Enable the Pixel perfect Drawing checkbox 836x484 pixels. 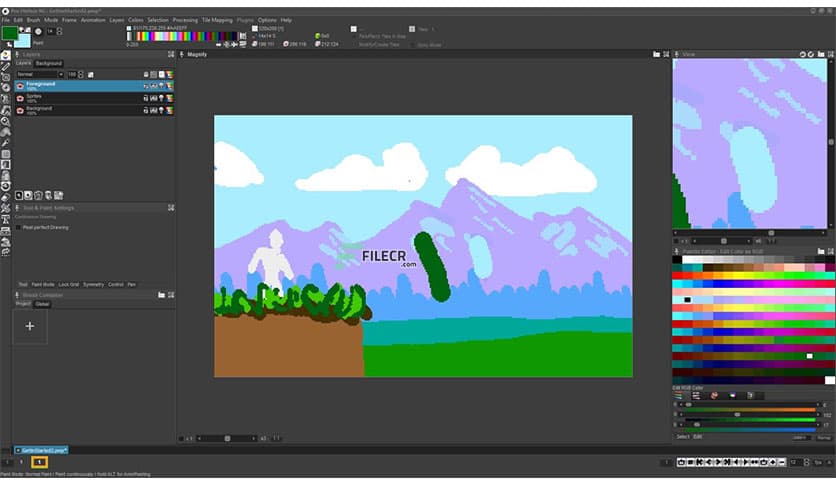pos(18,227)
